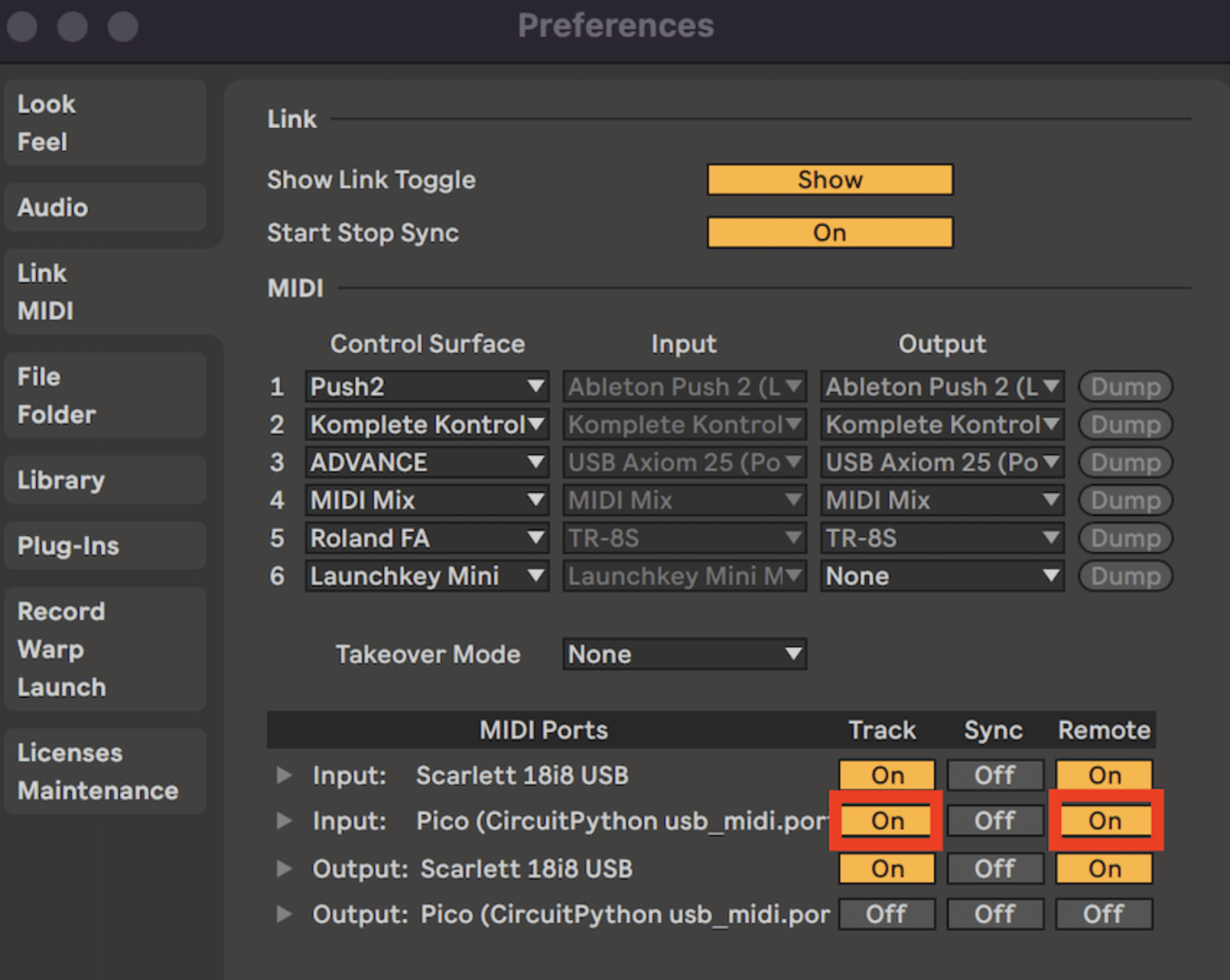Open the File Folder preferences tab
Image resolution: width=1230 pixels, height=980 pixels.
point(105,395)
